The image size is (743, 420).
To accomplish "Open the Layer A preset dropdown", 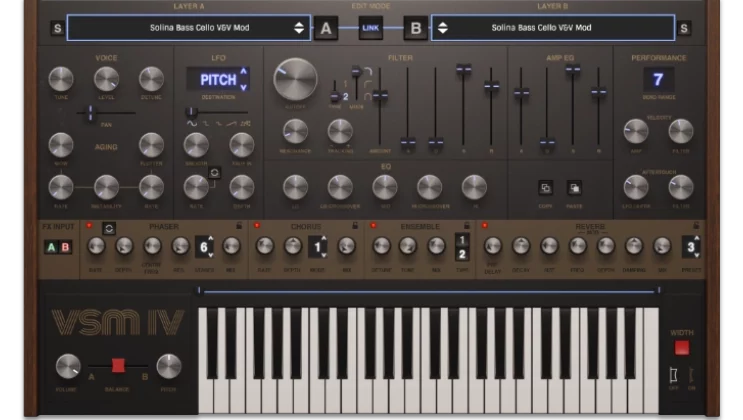I will pyautogui.click(x=188, y=28).
